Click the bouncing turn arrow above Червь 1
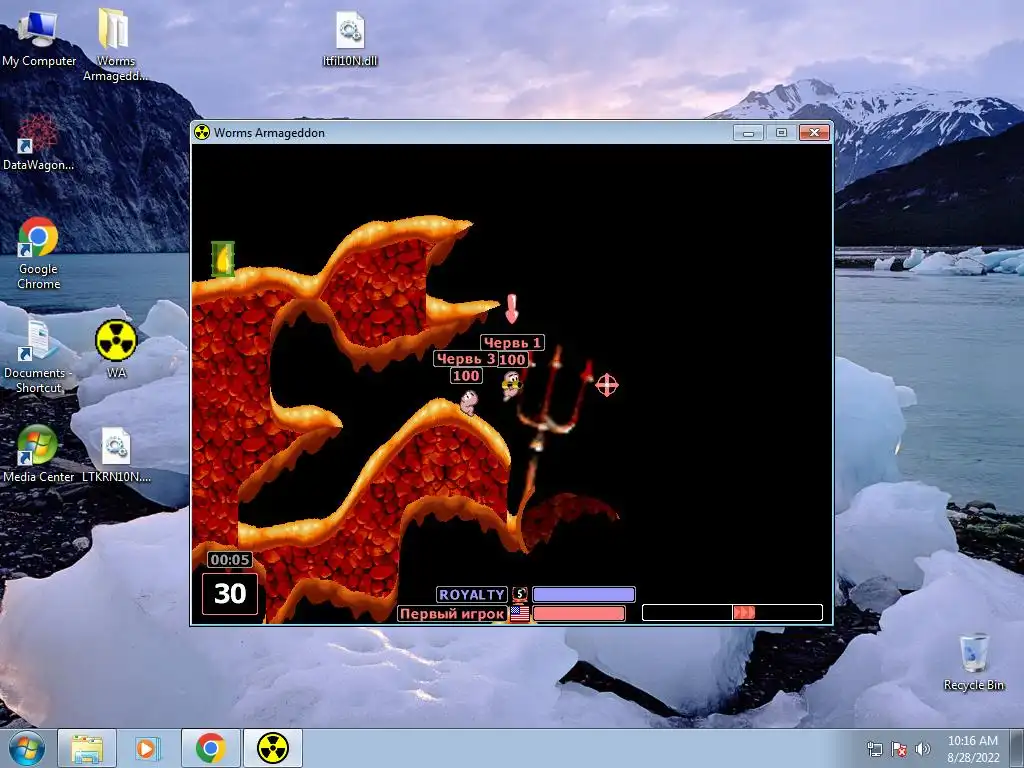This screenshot has width=1024, height=768. 512,309
